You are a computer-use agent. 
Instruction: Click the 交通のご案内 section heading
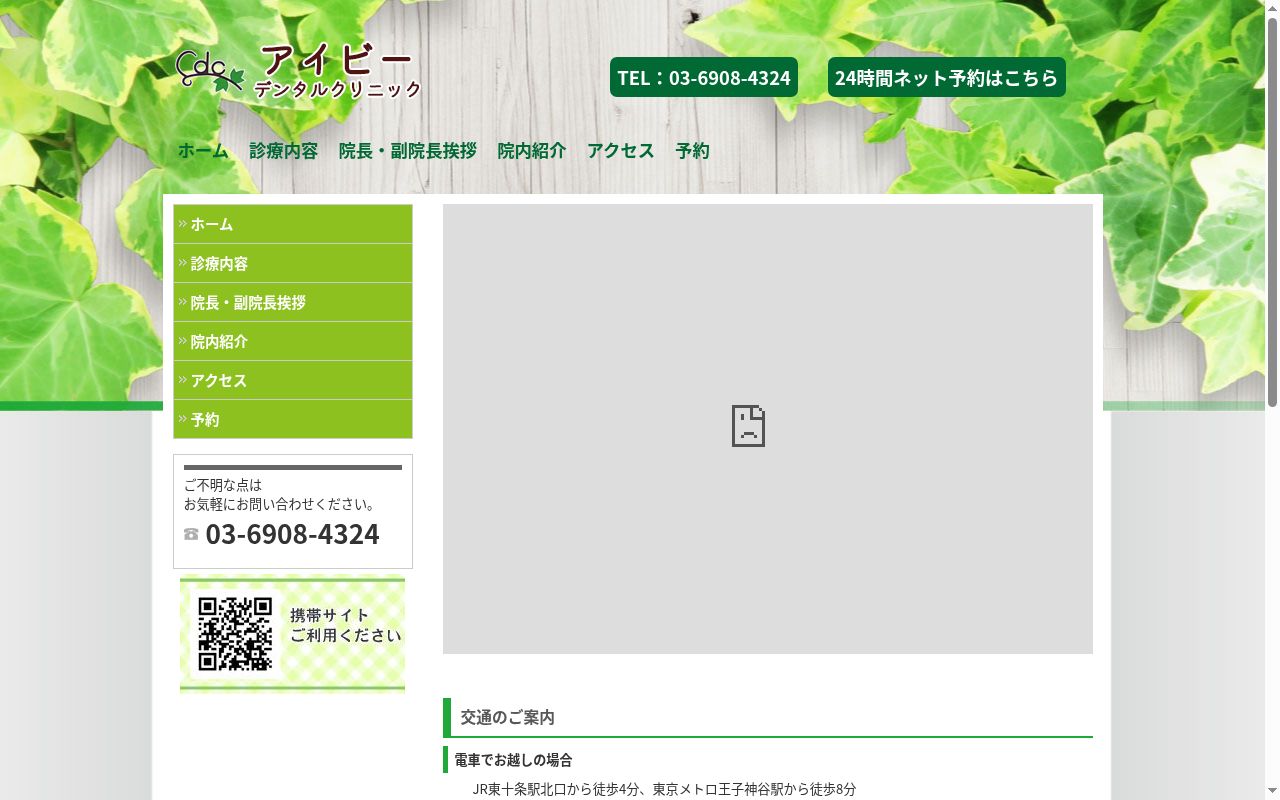pyautogui.click(x=768, y=717)
